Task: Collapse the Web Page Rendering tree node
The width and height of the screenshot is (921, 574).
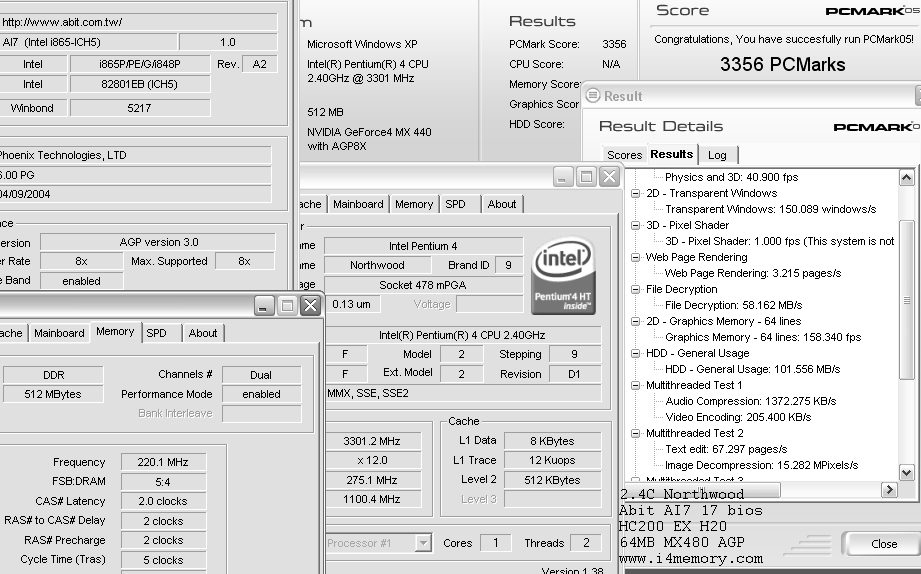Action: [x=635, y=257]
